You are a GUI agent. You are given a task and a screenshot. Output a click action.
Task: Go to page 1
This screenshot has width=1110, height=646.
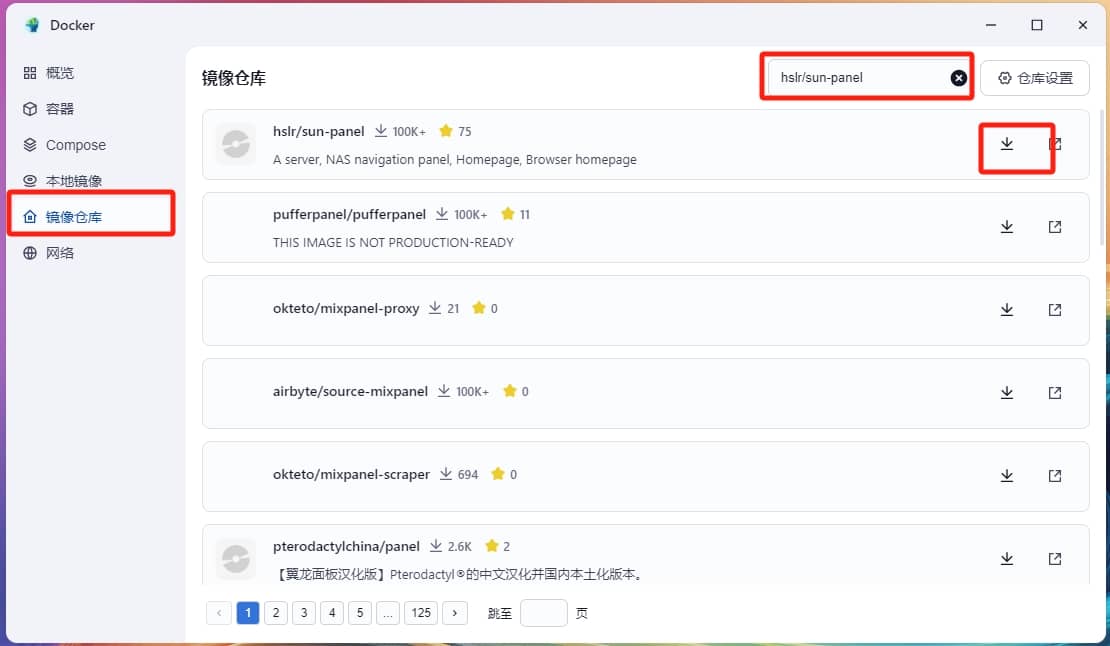pos(248,613)
